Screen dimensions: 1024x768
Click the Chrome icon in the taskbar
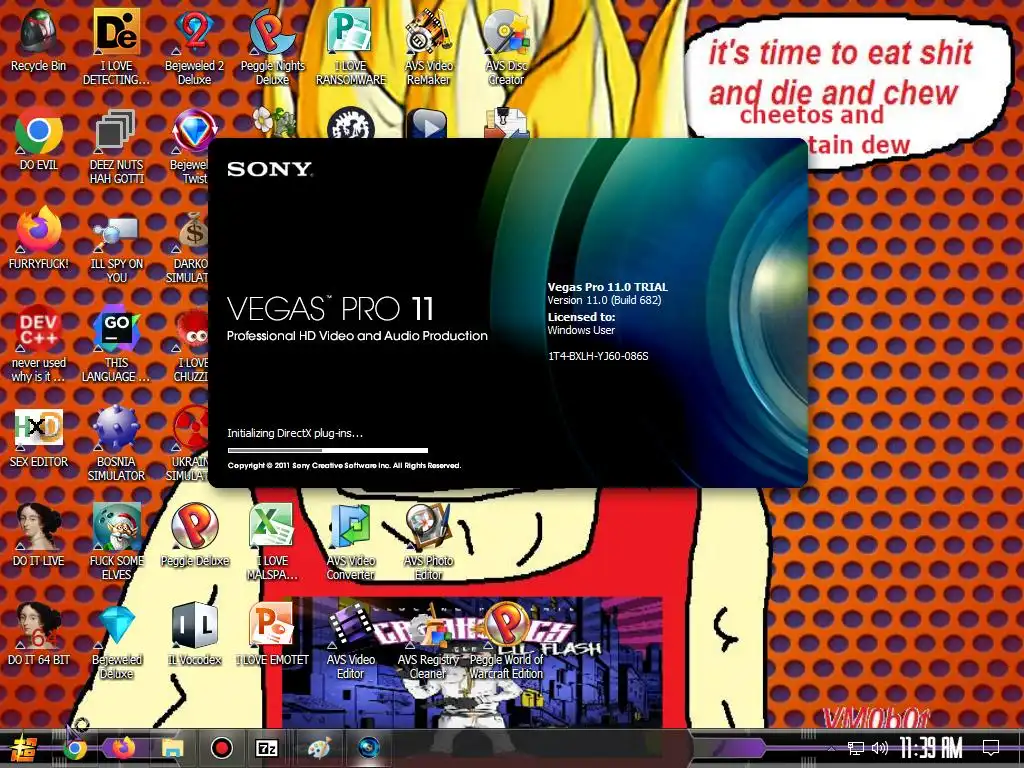pos(74,748)
